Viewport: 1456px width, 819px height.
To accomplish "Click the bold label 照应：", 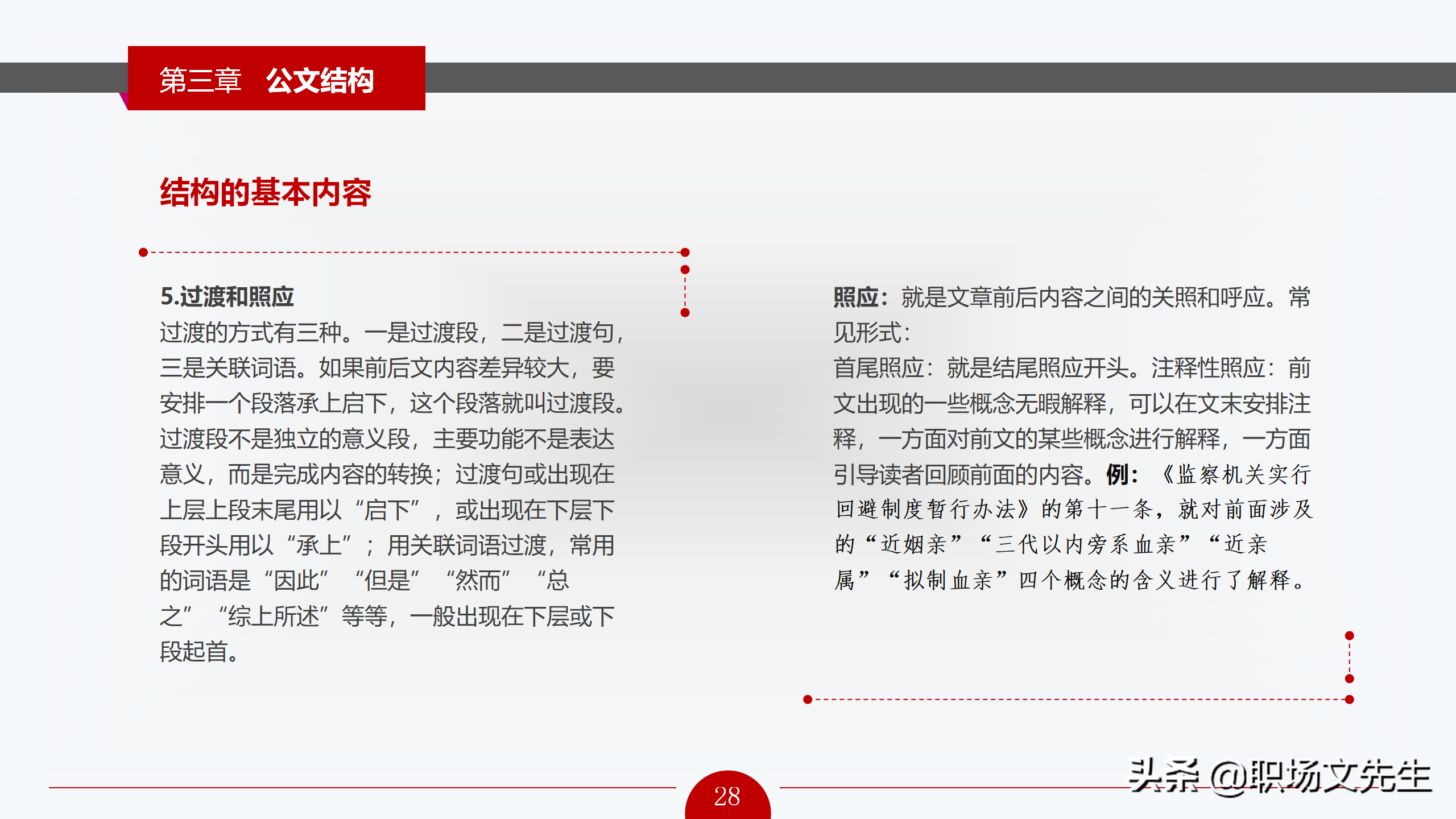I will [861, 297].
